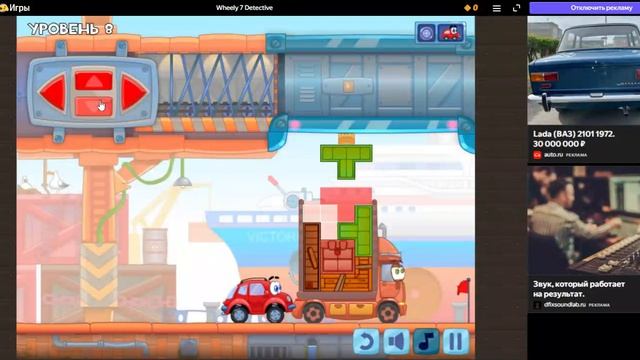Click the wooden crate in the truck
Screen dimensions: 640x360
[311, 257]
